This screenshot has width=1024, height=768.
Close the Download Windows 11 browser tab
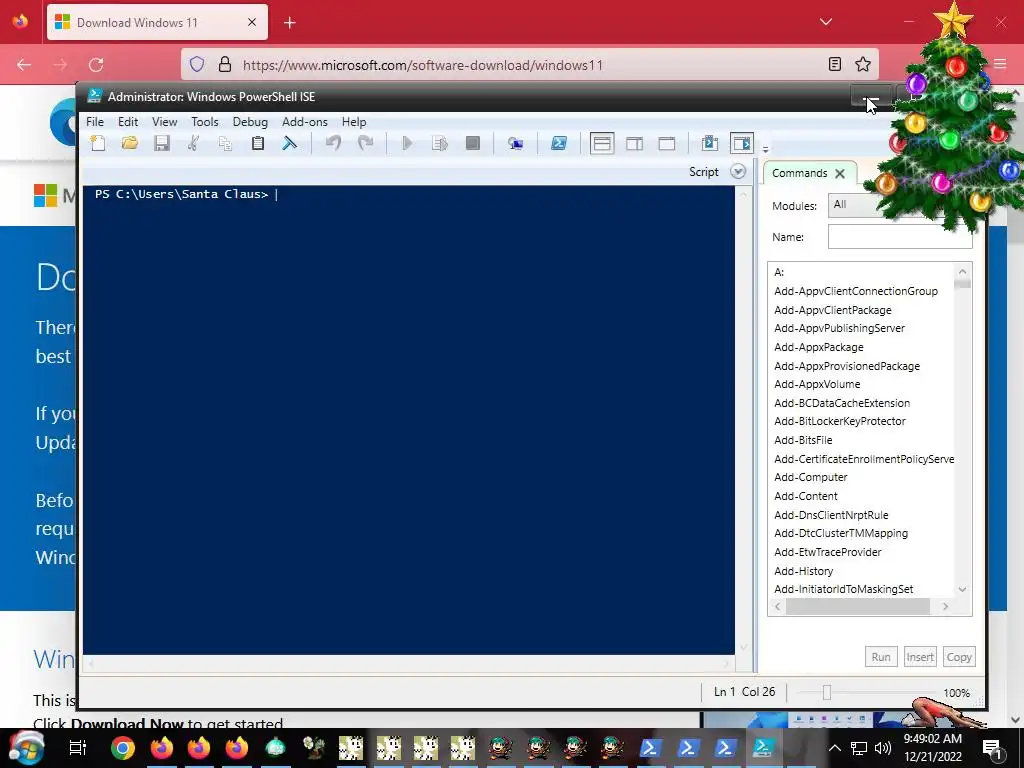[x=252, y=22]
